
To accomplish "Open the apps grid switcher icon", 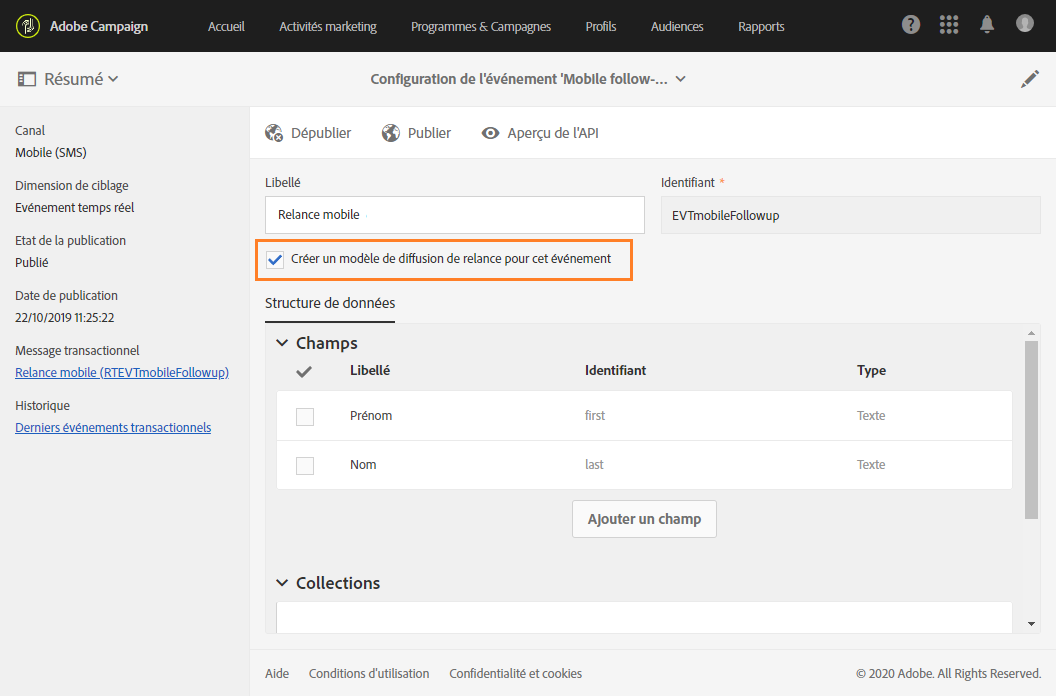I will pyautogui.click(x=949, y=25).
